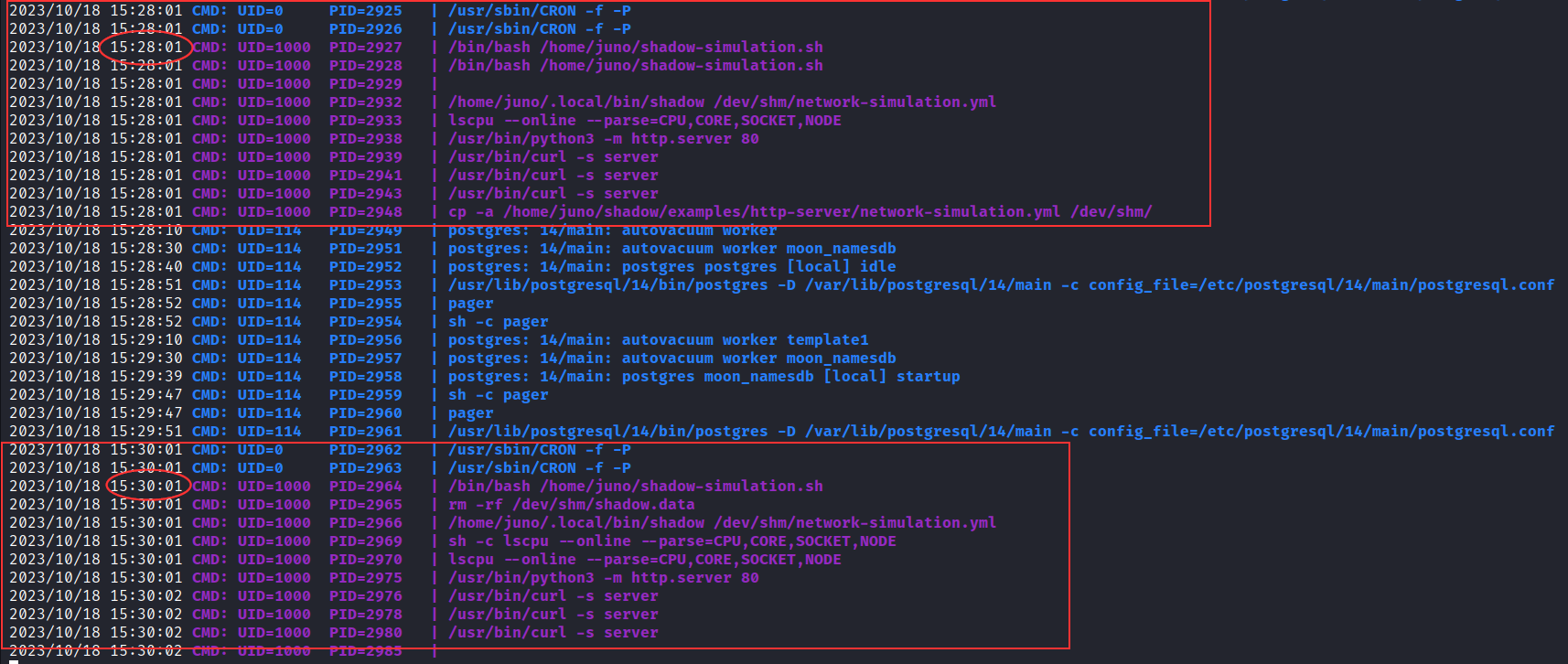
Task: Click UID=0 on PID=2925 row
Action: (260, 11)
